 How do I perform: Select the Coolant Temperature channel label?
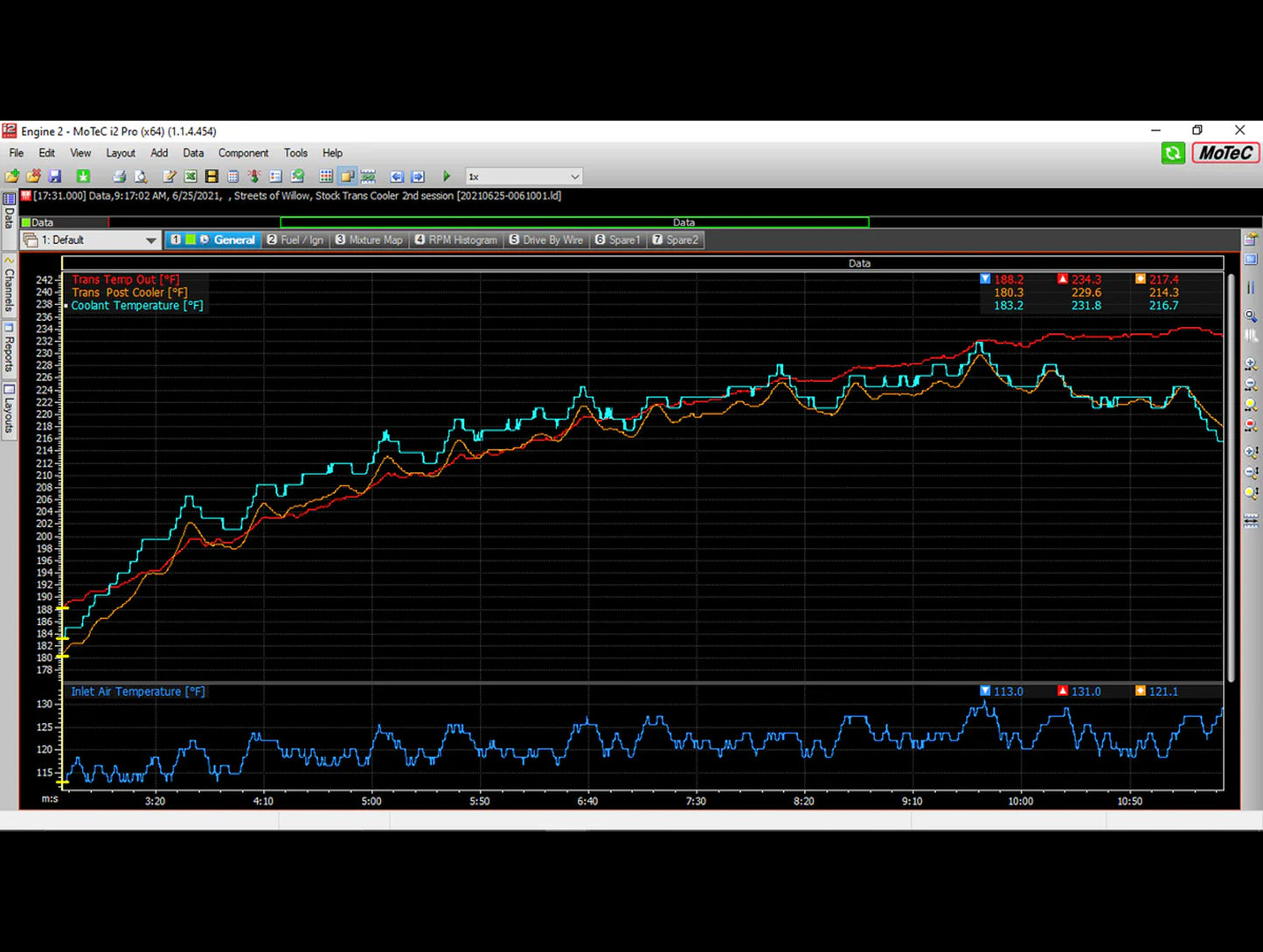tap(136, 306)
